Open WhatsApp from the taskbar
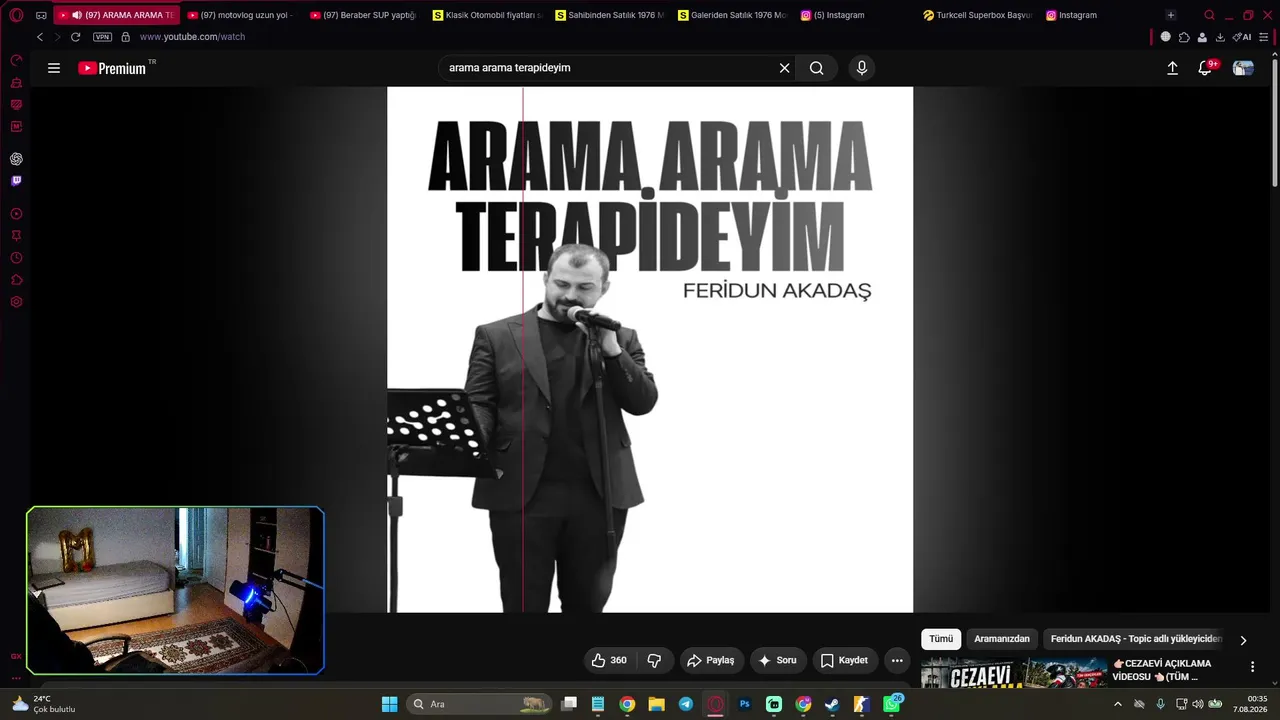Image resolution: width=1280 pixels, height=720 pixels. [891, 704]
